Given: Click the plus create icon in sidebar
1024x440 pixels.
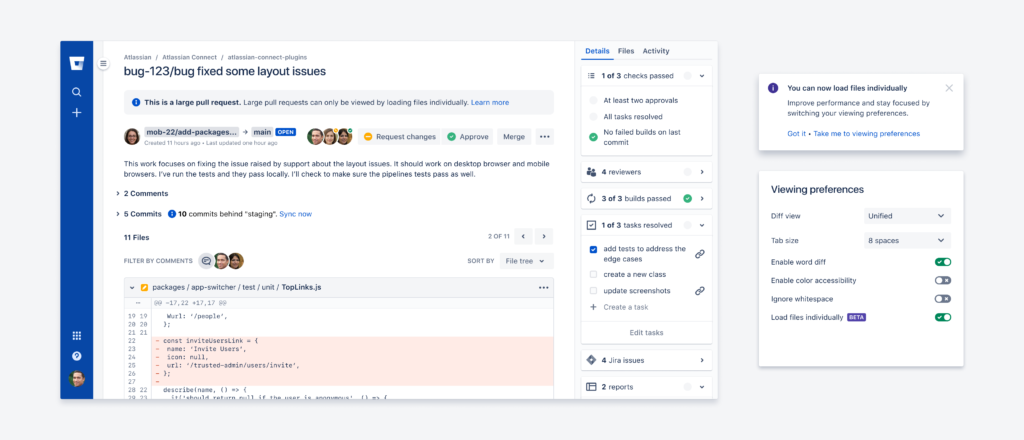Looking at the screenshot, I should point(76,112).
